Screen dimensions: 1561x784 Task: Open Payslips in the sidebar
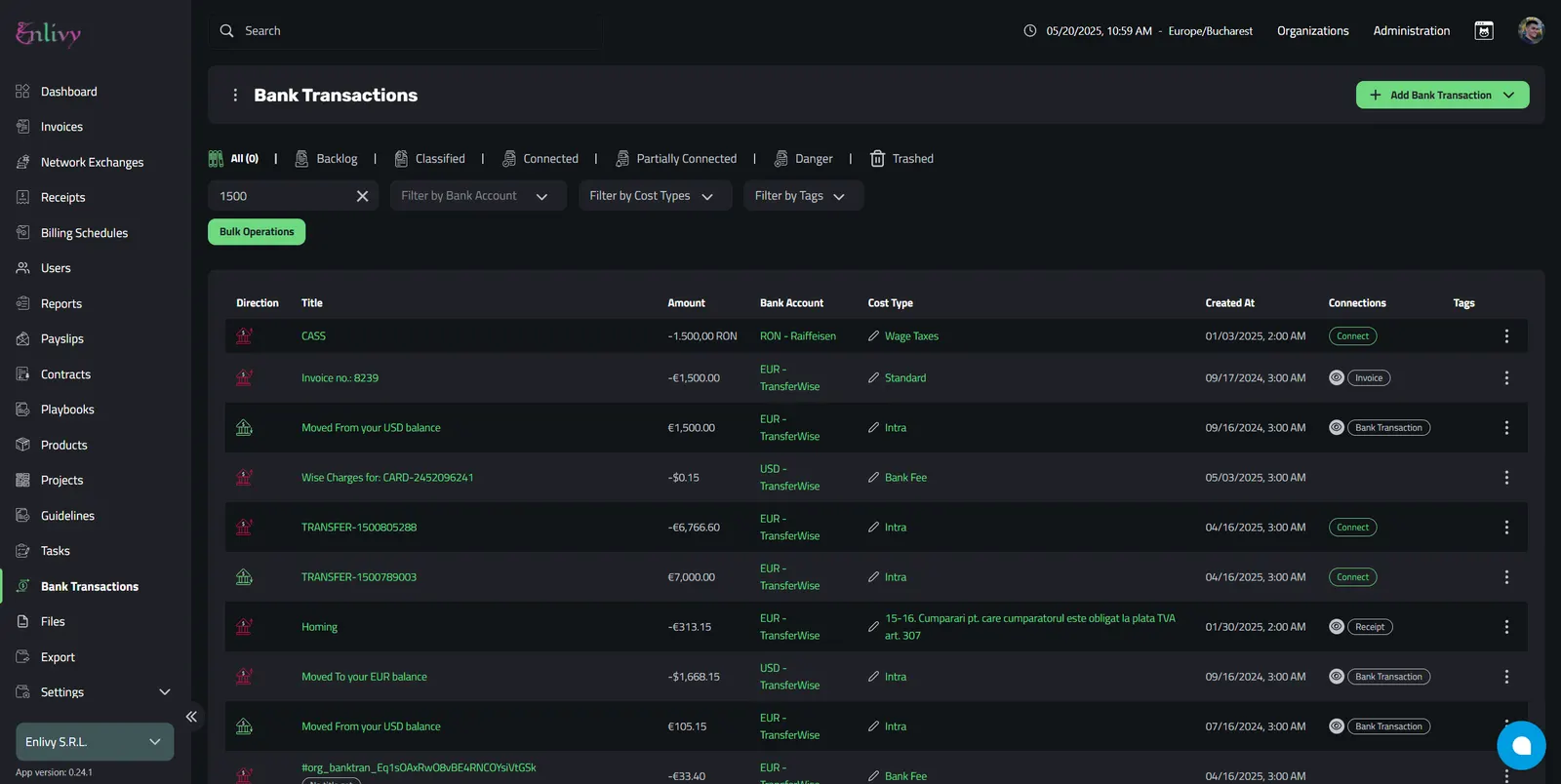61,338
